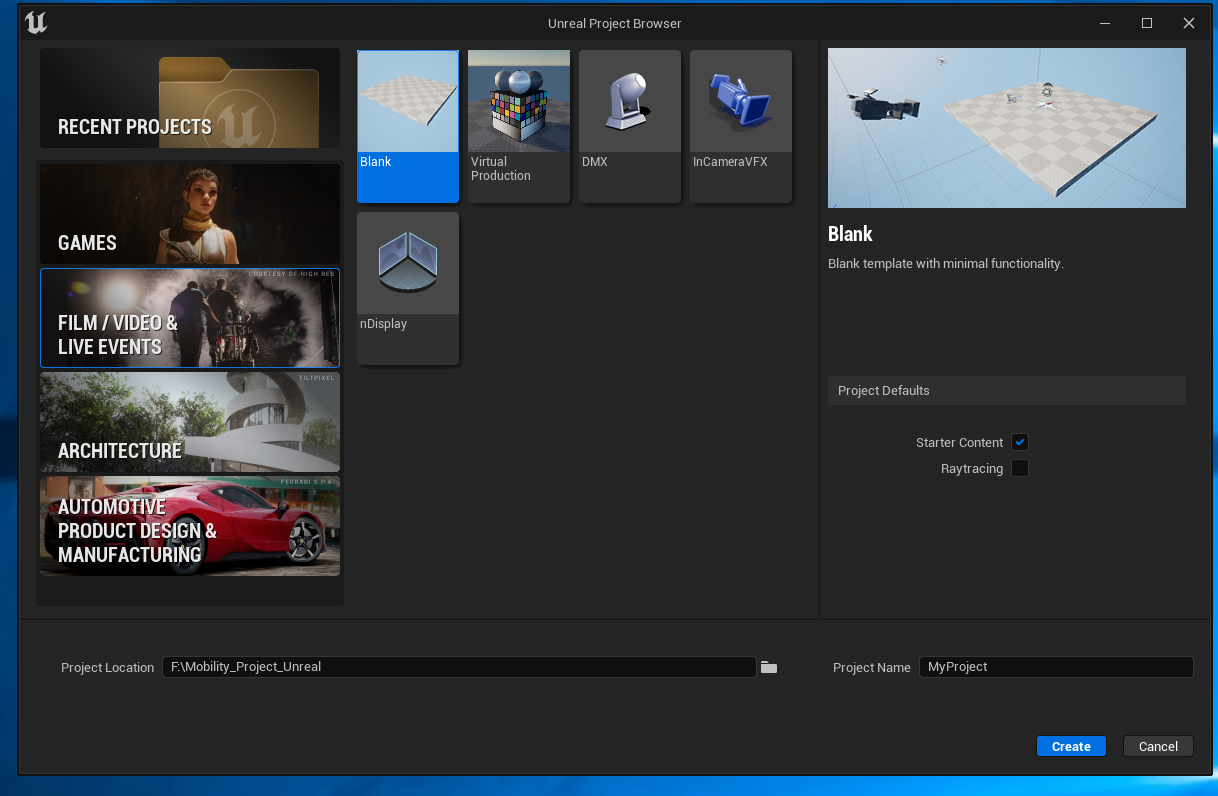Select the Blank template thumbnail
The width and height of the screenshot is (1218, 796).
click(408, 126)
